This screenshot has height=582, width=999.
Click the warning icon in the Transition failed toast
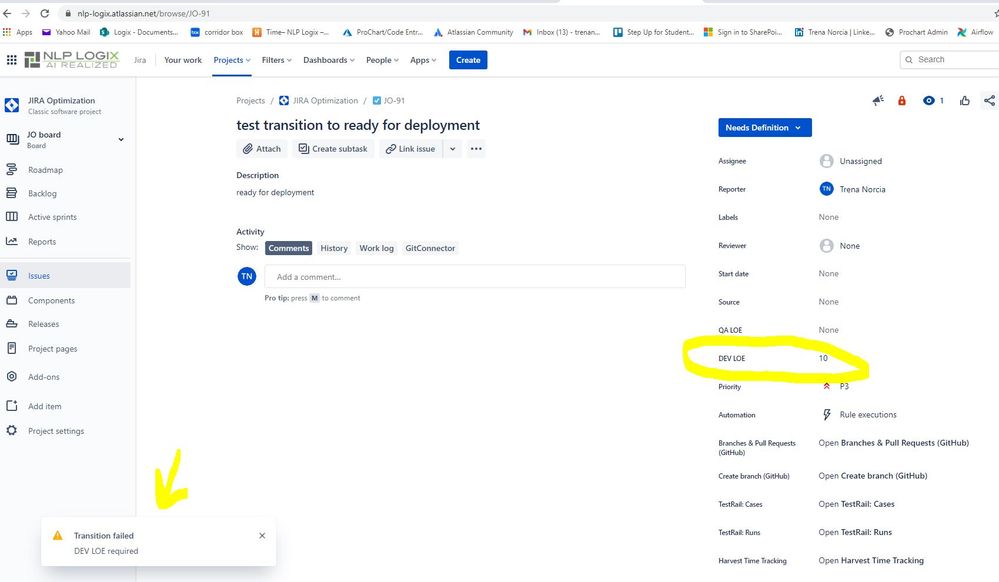[x=58, y=535]
